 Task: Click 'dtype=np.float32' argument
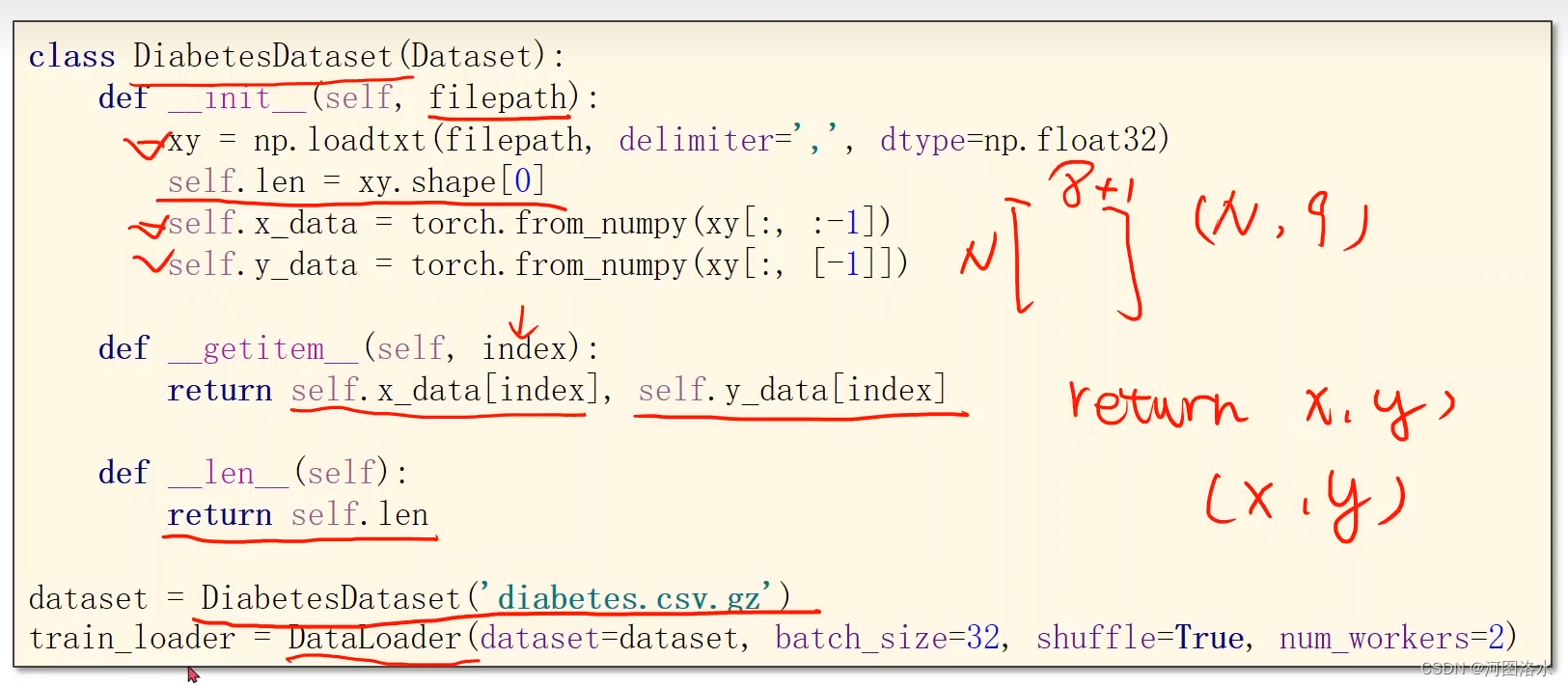coord(1019,140)
